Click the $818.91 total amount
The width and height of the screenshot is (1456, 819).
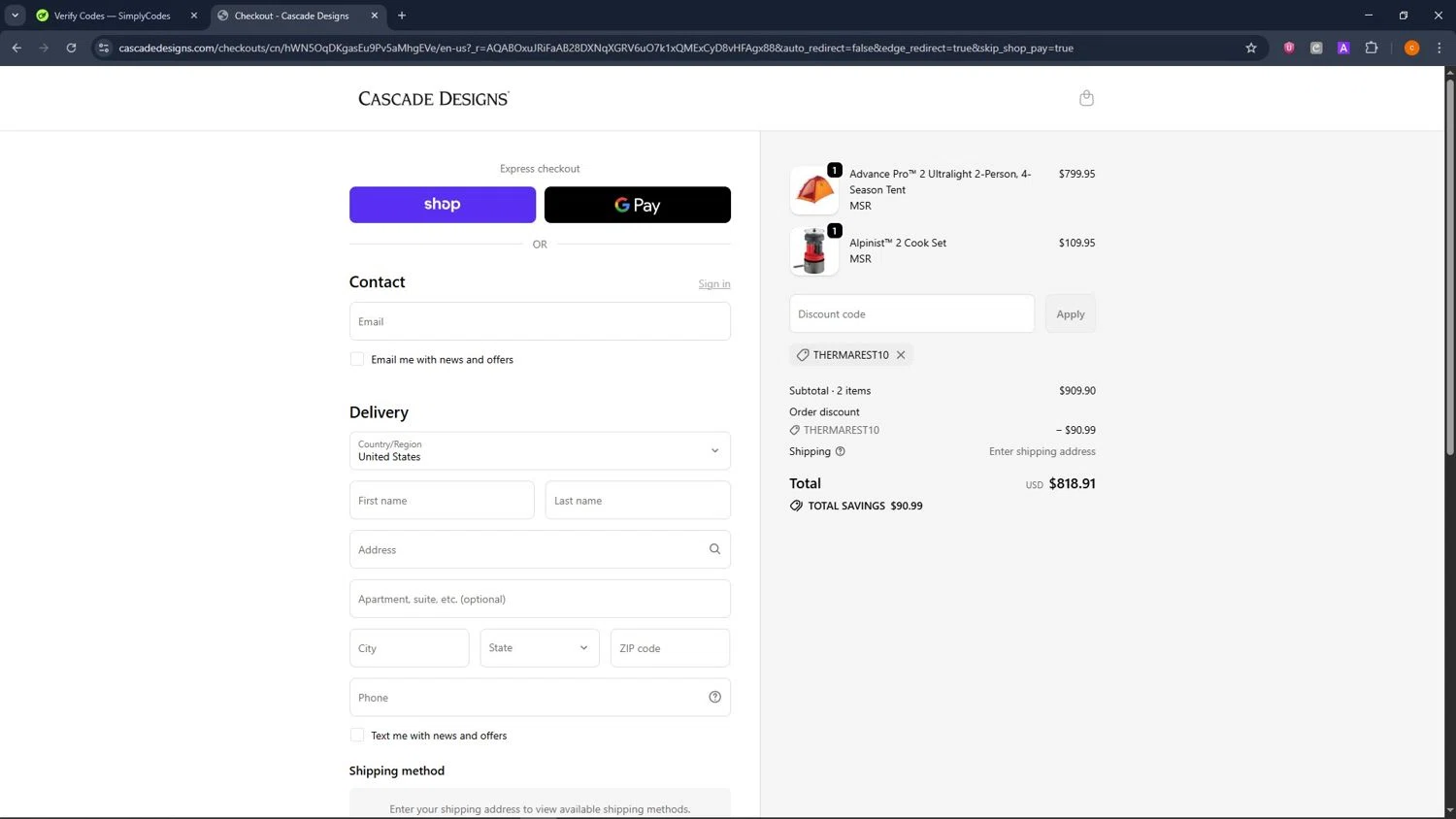coord(1072,483)
